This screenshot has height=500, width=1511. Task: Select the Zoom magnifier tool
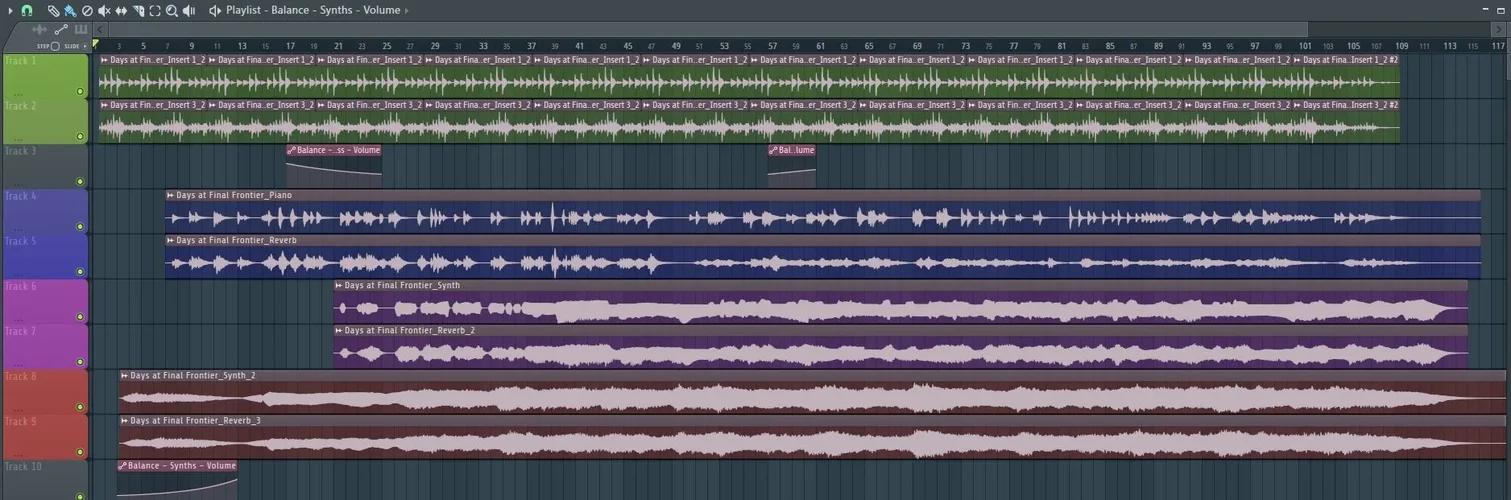point(172,10)
